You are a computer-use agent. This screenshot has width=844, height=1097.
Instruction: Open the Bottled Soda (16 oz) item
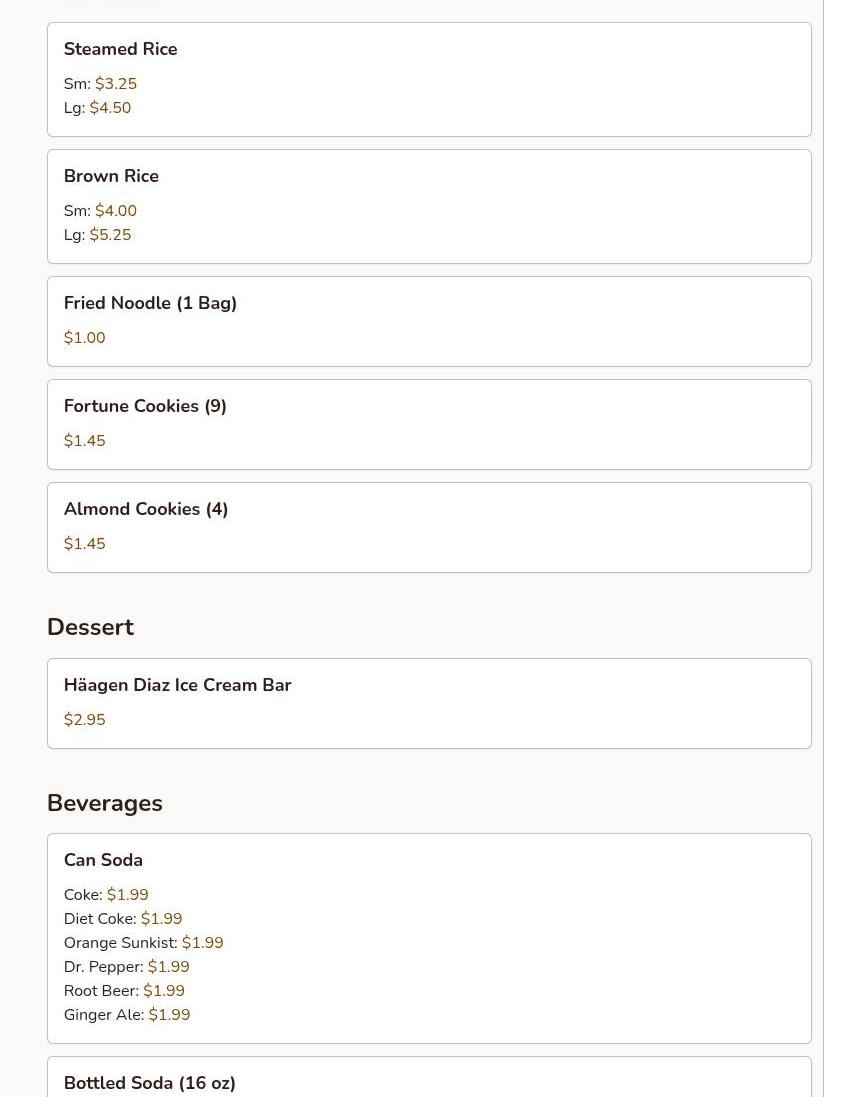(x=149, y=1083)
